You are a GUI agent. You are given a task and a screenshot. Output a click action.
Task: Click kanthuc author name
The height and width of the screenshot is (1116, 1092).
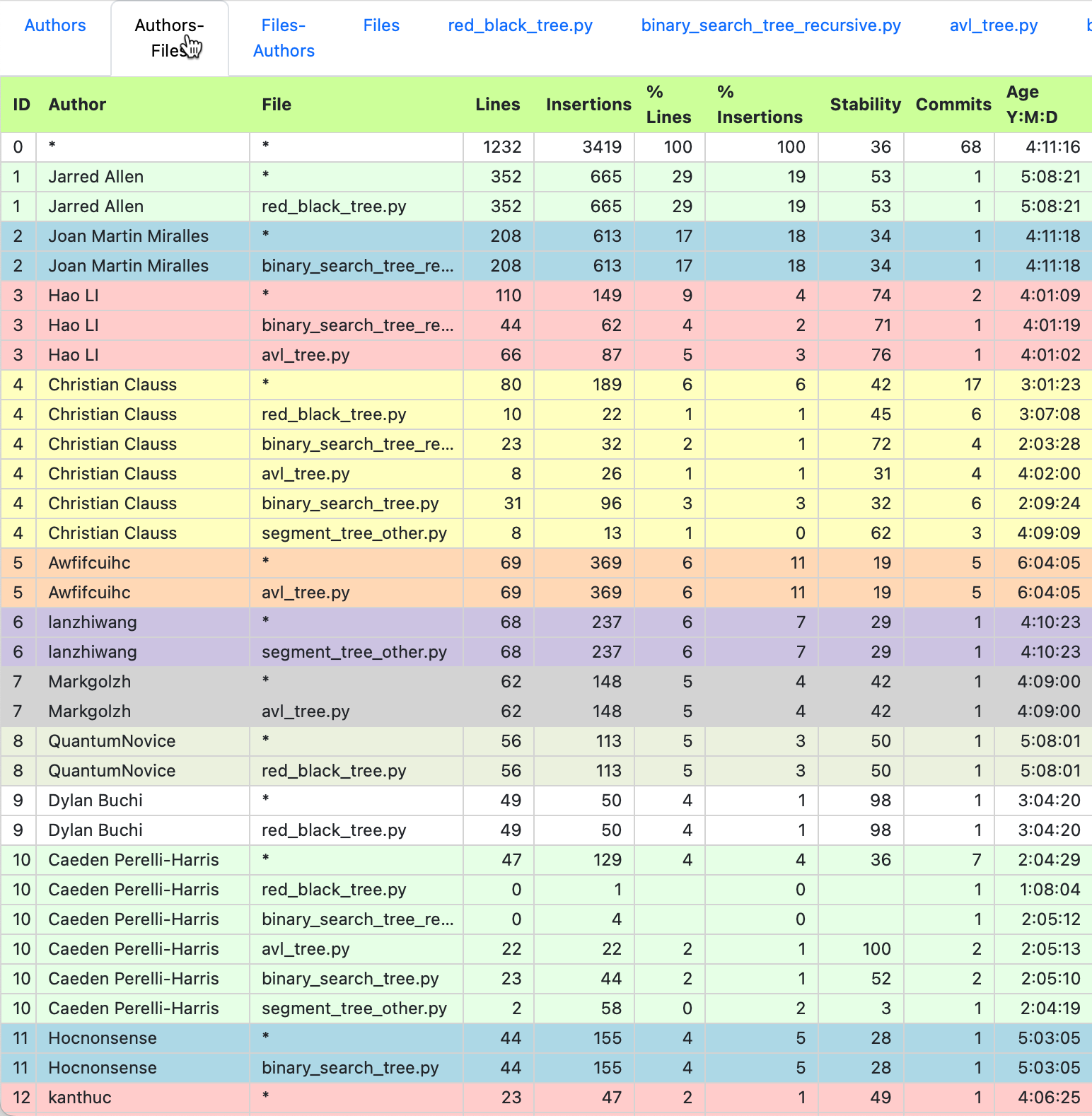pyautogui.click(x=80, y=1098)
